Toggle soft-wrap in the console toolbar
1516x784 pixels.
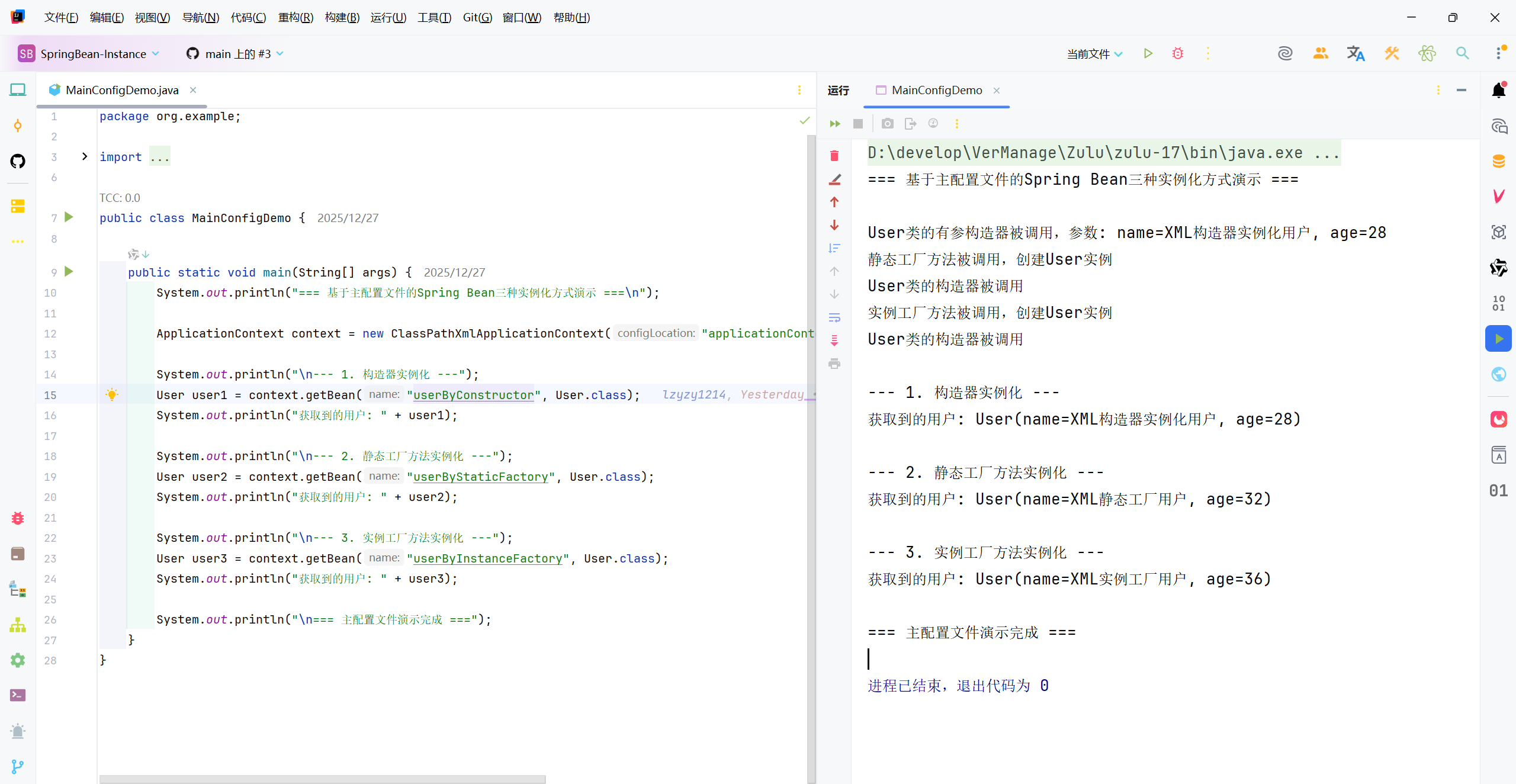(834, 318)
